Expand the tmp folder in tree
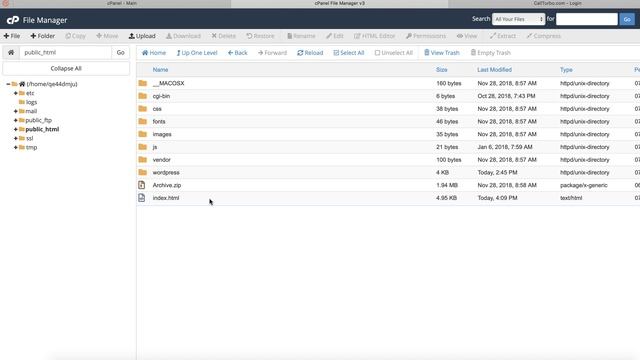Screen dimensions: 640x360 (x=16, y=147)
